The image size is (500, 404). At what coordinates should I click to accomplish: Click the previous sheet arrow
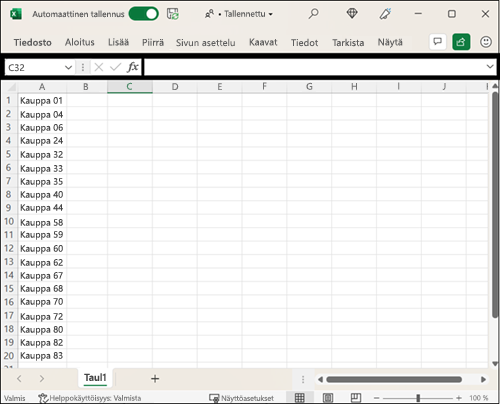tap(19, 379)
